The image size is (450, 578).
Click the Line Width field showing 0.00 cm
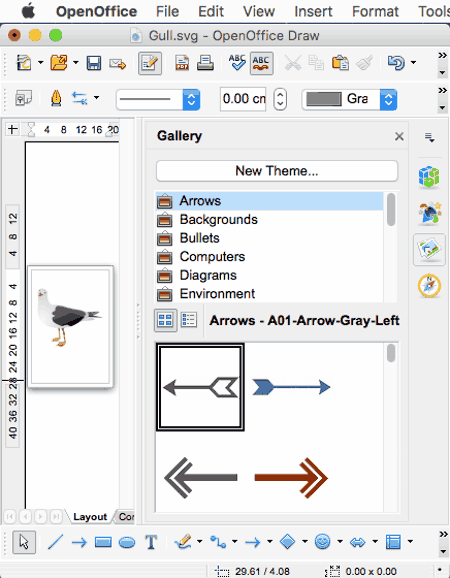point(243,99)
